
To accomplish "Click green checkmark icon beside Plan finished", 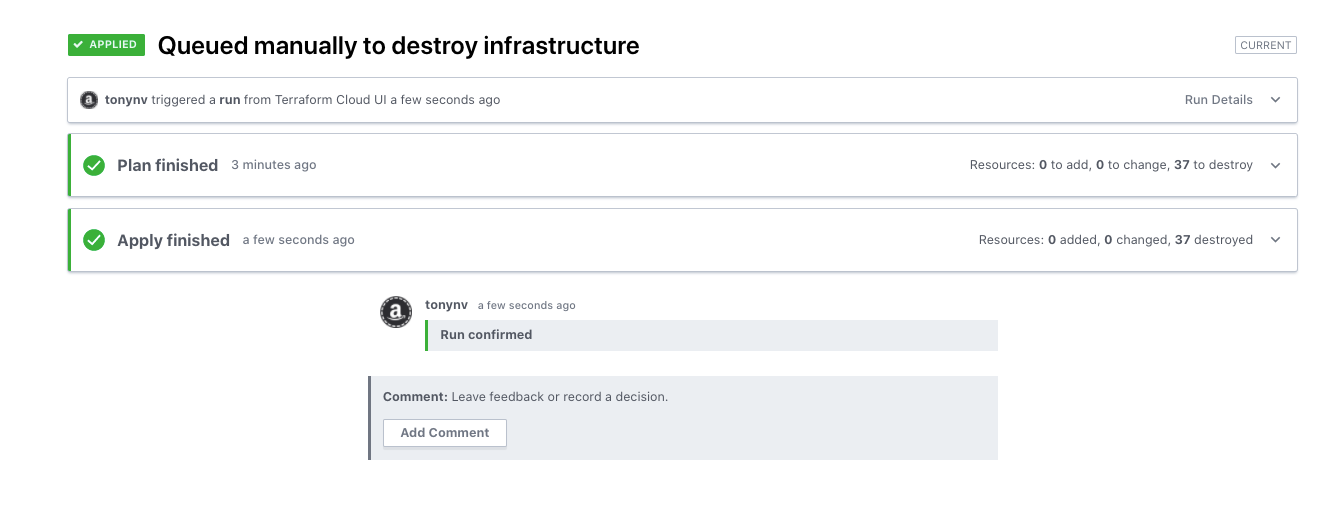I will coord(94,165).
